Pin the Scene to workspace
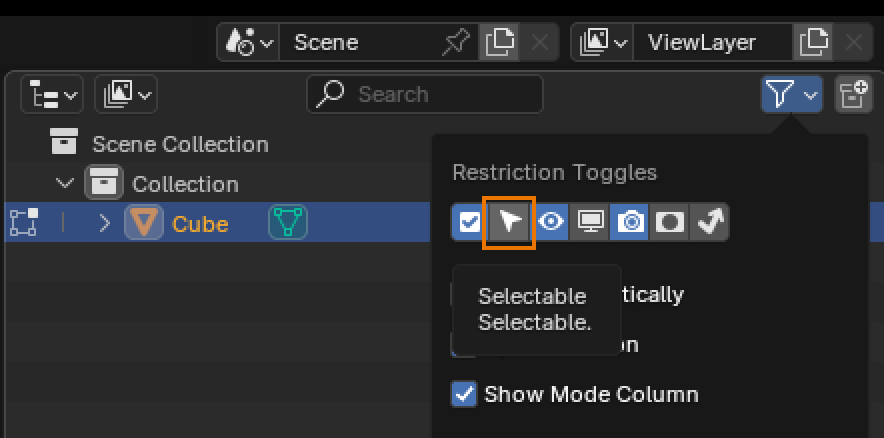Image resolution: width=884 pixels, height=438 pixels. (455, 43)
